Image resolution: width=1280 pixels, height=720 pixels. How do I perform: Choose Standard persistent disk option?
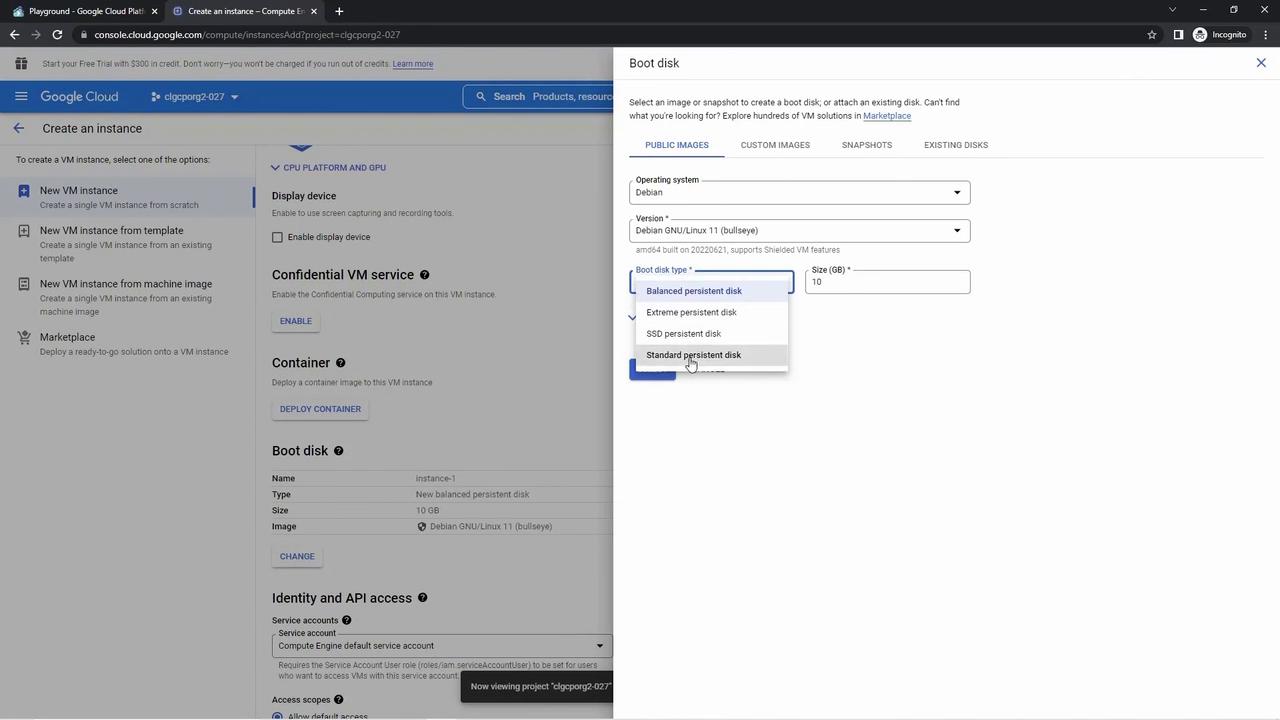(712, 355)
